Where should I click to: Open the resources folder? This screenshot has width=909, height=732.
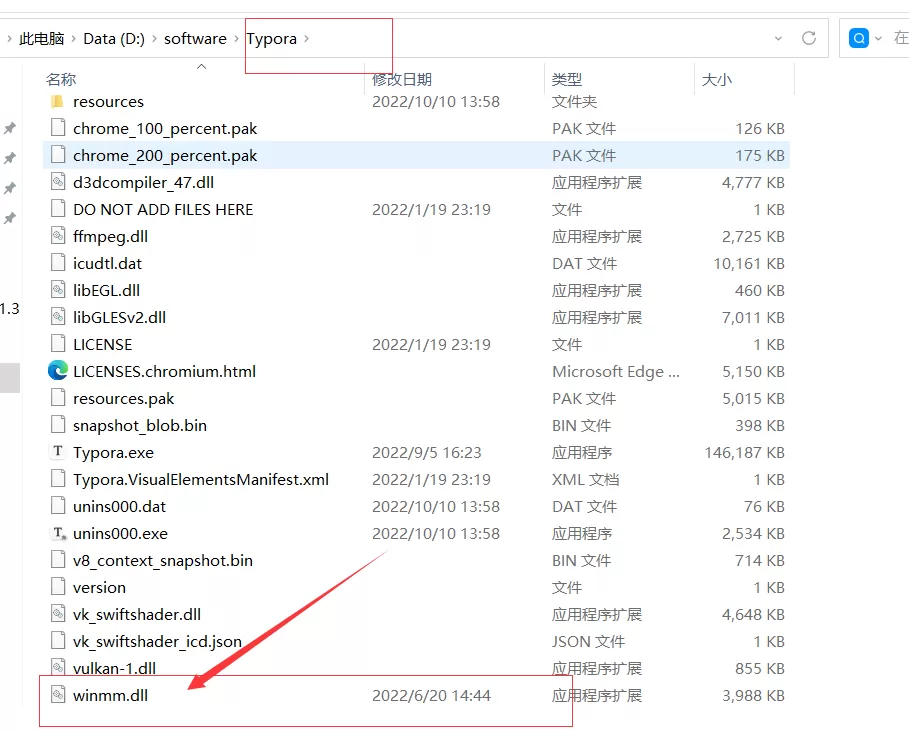pyautogui.click(x=110, y=101)
